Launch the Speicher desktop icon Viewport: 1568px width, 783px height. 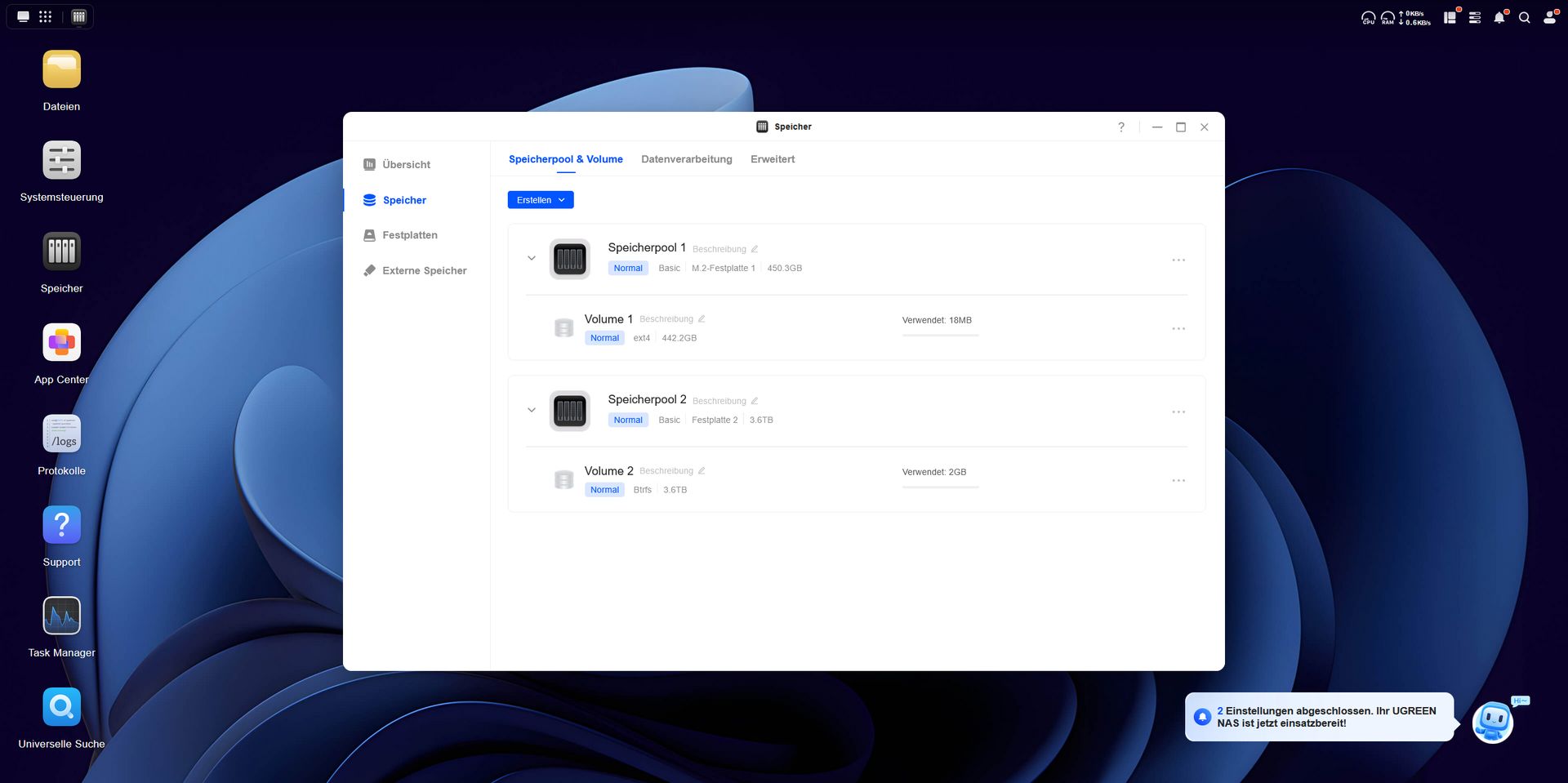click(61, 251)
